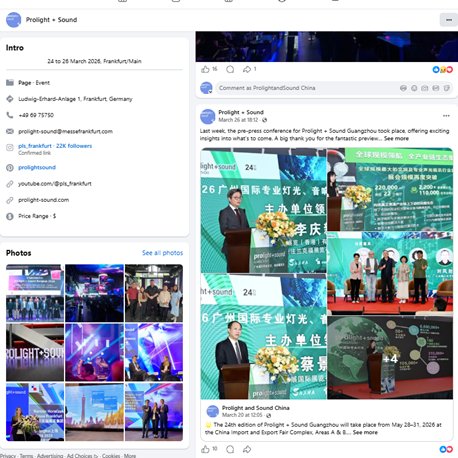Like the post with 10 reactions
The height and width of the screenshot is (458, 458).
205,449
